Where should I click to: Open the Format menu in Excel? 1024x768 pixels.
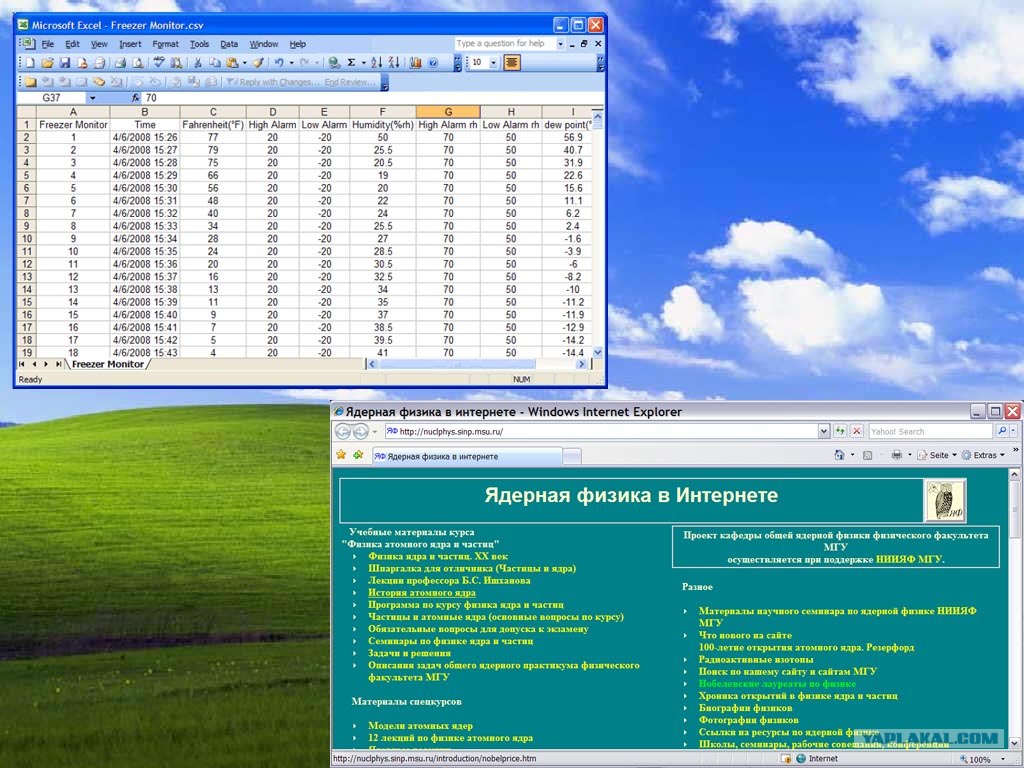(165, 44)
